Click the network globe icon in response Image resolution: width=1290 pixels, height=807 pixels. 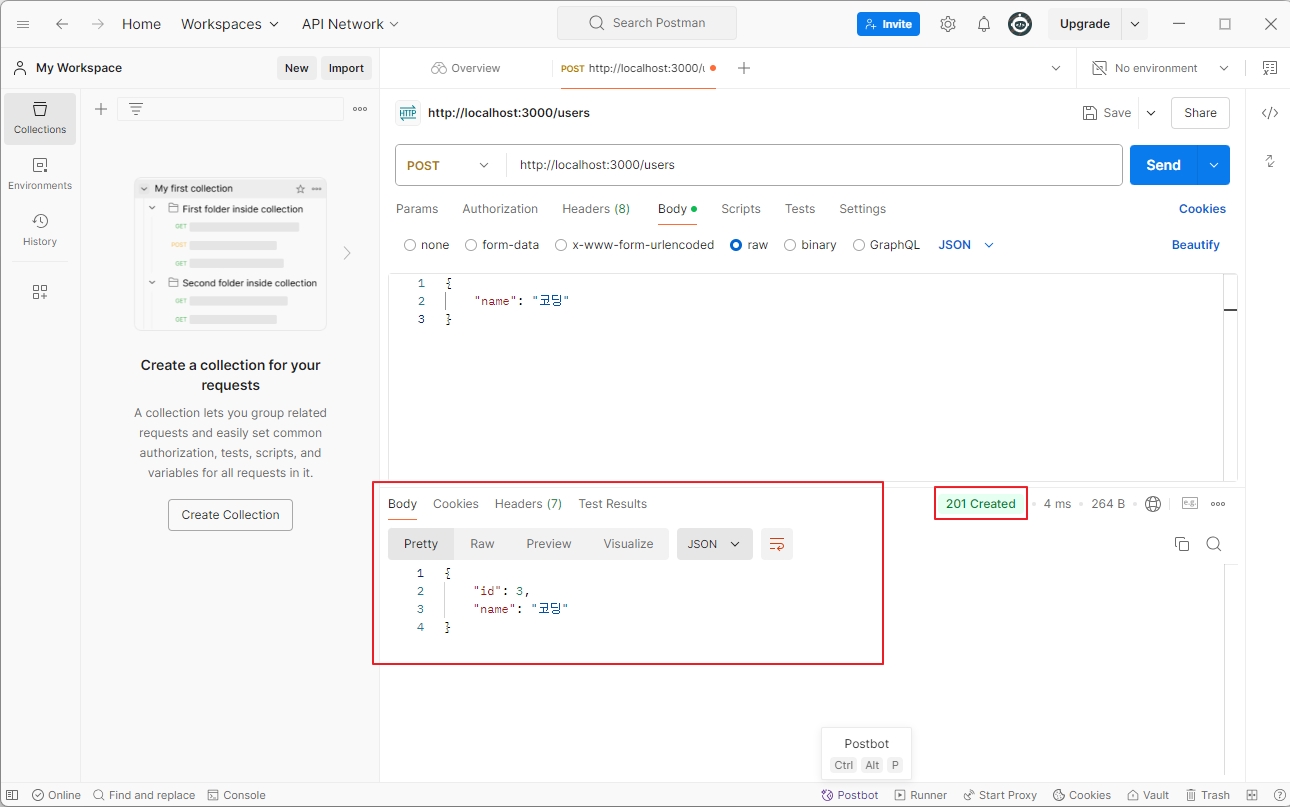coord(1153,504)
